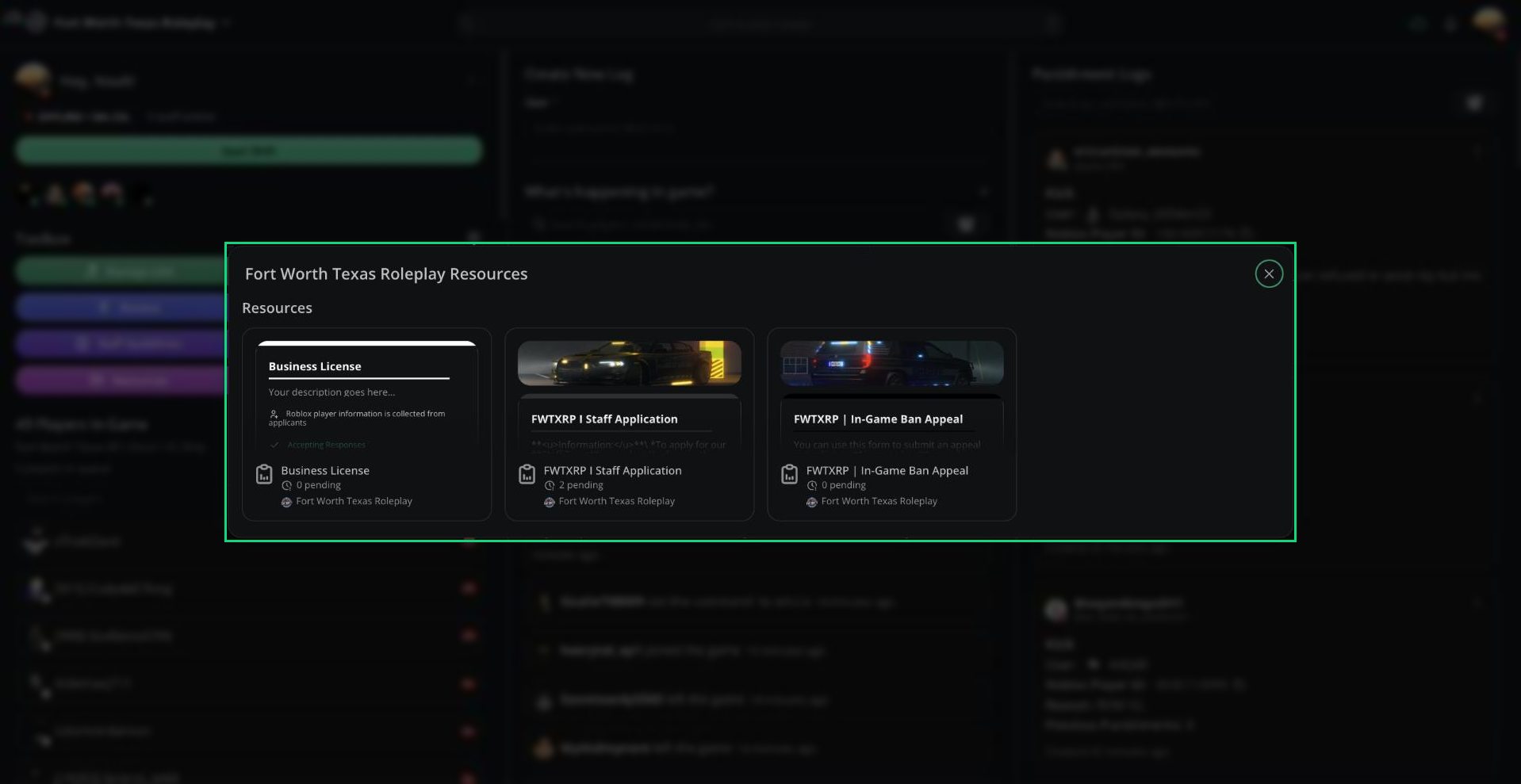This screenshot has width=1521, height=784.
Task: Select the 'Business License' resource title
Action: coord(325,470)
